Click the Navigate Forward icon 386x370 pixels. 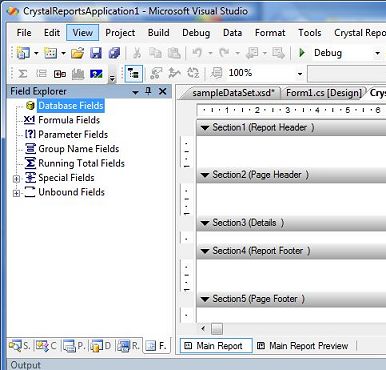point(278,53)
